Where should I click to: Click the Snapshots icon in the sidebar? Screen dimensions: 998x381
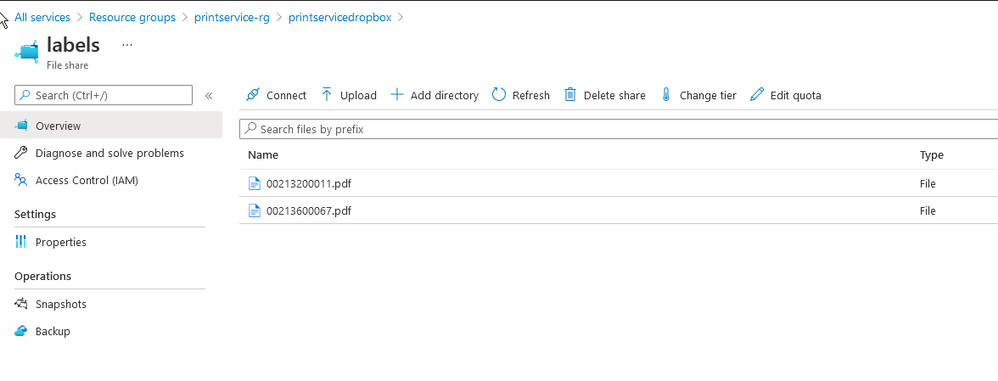(x=21, y=303)
